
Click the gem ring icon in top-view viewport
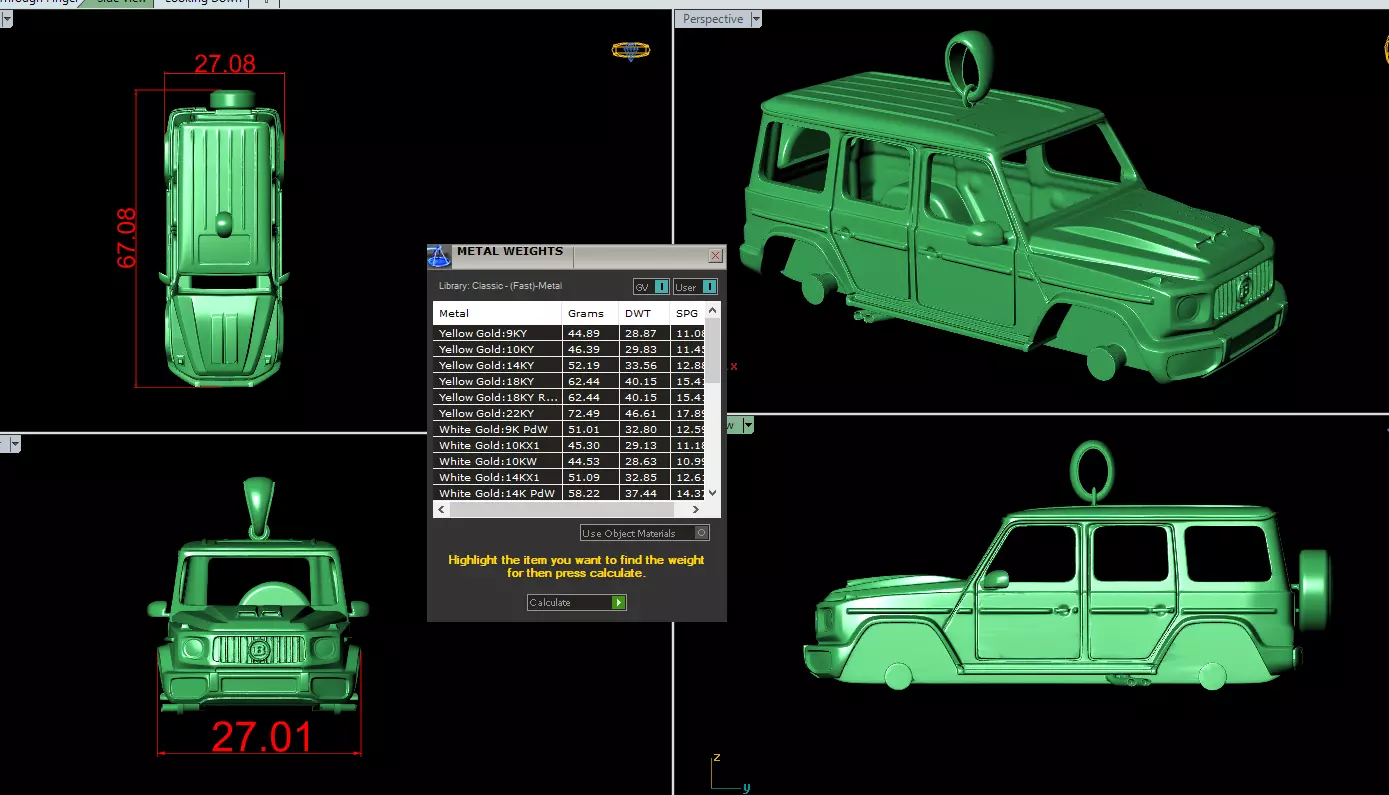pyautogui.click(x=630, y=50)
